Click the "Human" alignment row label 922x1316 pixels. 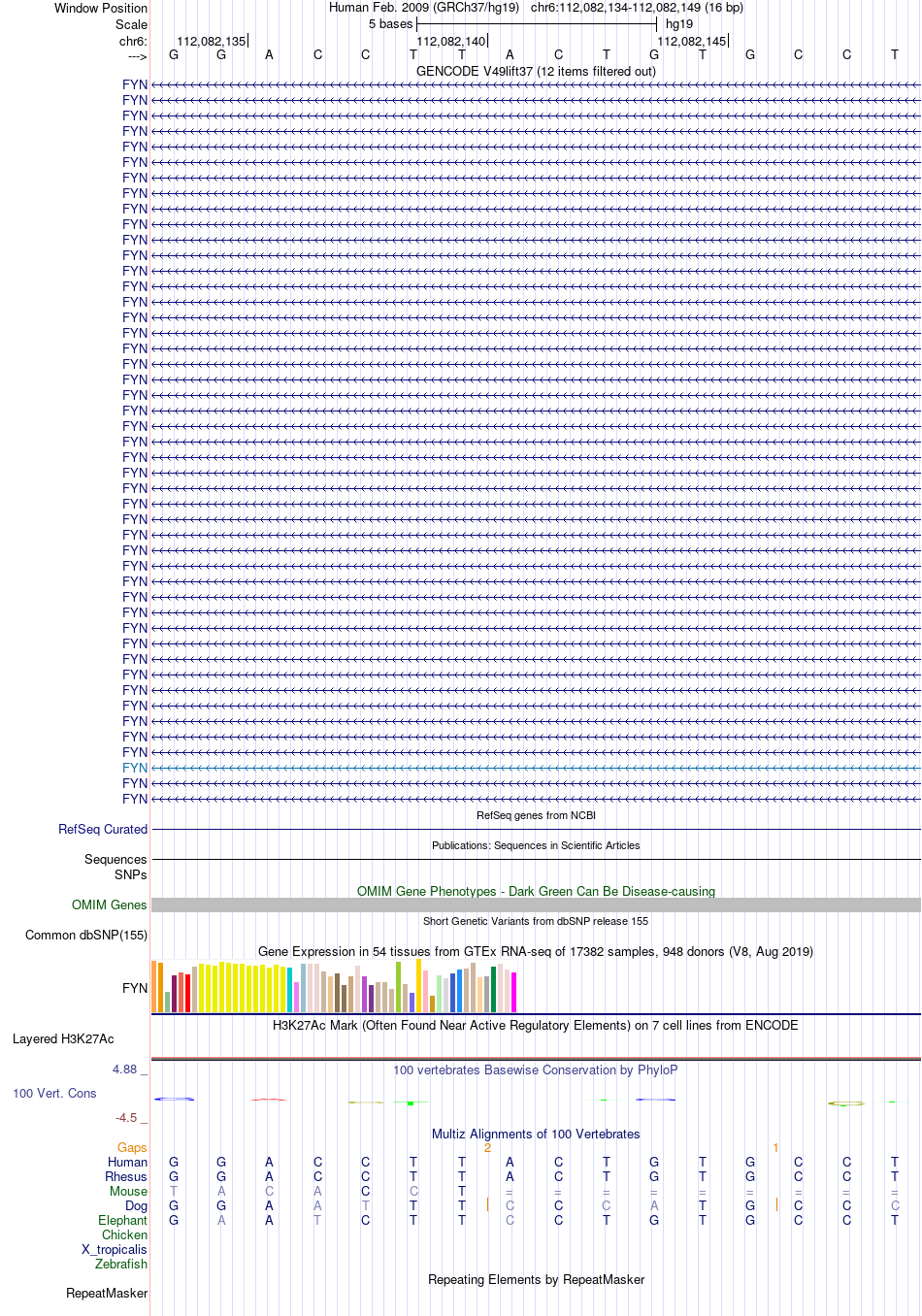click(128, 1162)
